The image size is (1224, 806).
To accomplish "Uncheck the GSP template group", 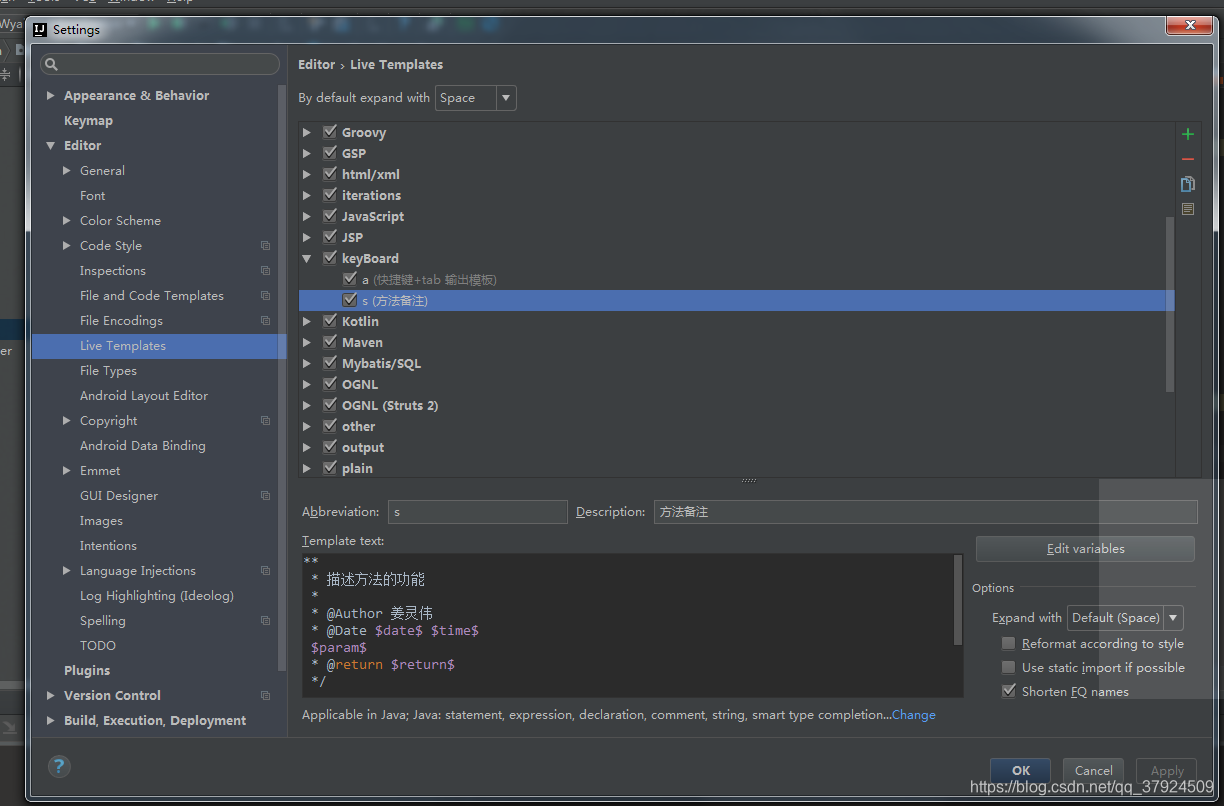I will (330, 153).
